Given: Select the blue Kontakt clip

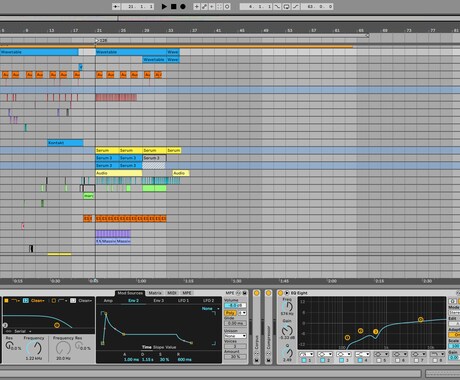Looking at the screenshot, I should tap(65, 143).
